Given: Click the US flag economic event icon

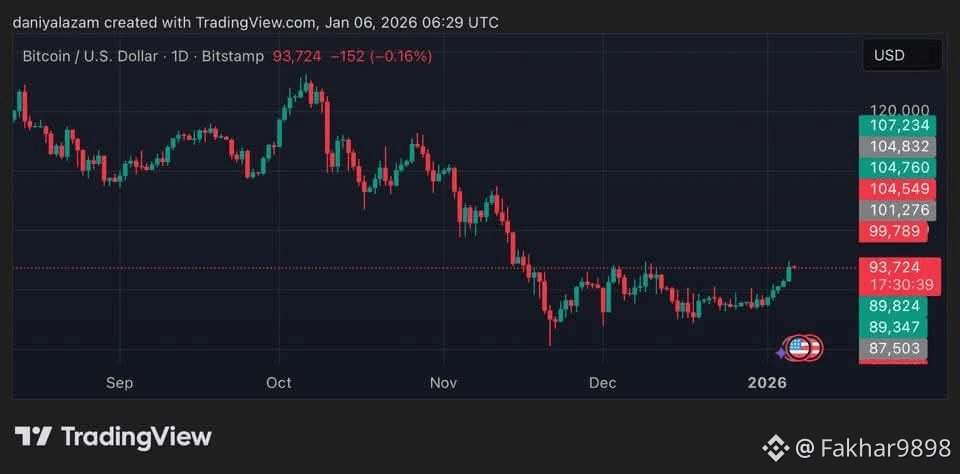Looking at the screenshot, I should point(798,348).
